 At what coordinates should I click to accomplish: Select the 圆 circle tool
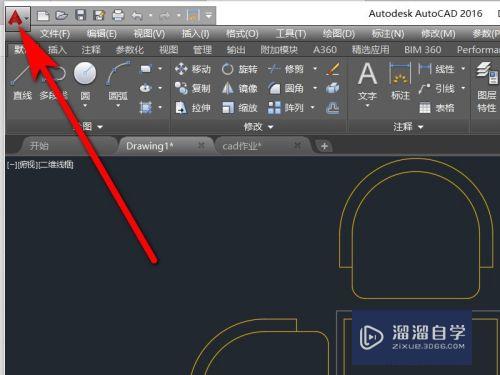(x=85, y=82)
